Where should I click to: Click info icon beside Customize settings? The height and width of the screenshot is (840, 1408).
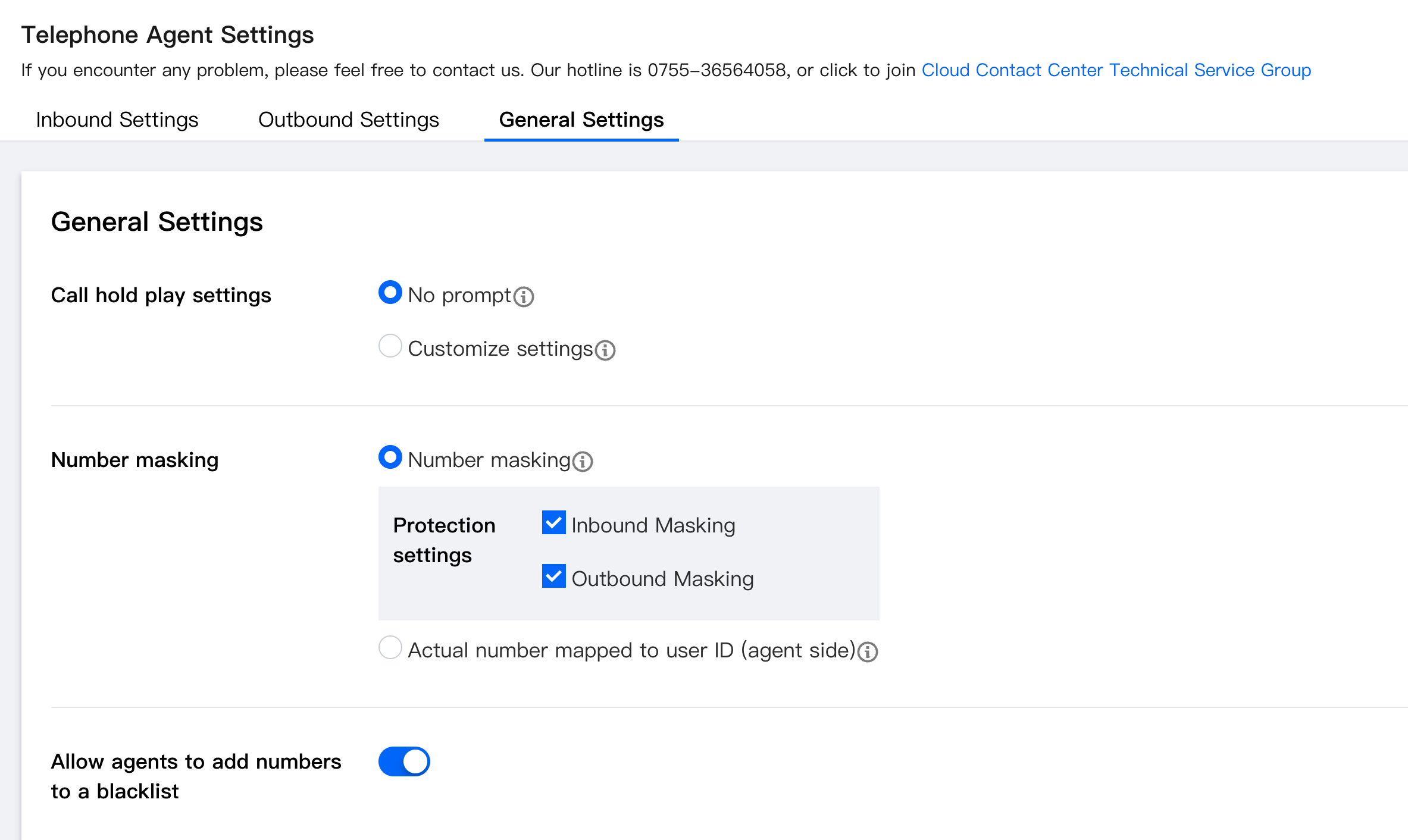[605, 350]
